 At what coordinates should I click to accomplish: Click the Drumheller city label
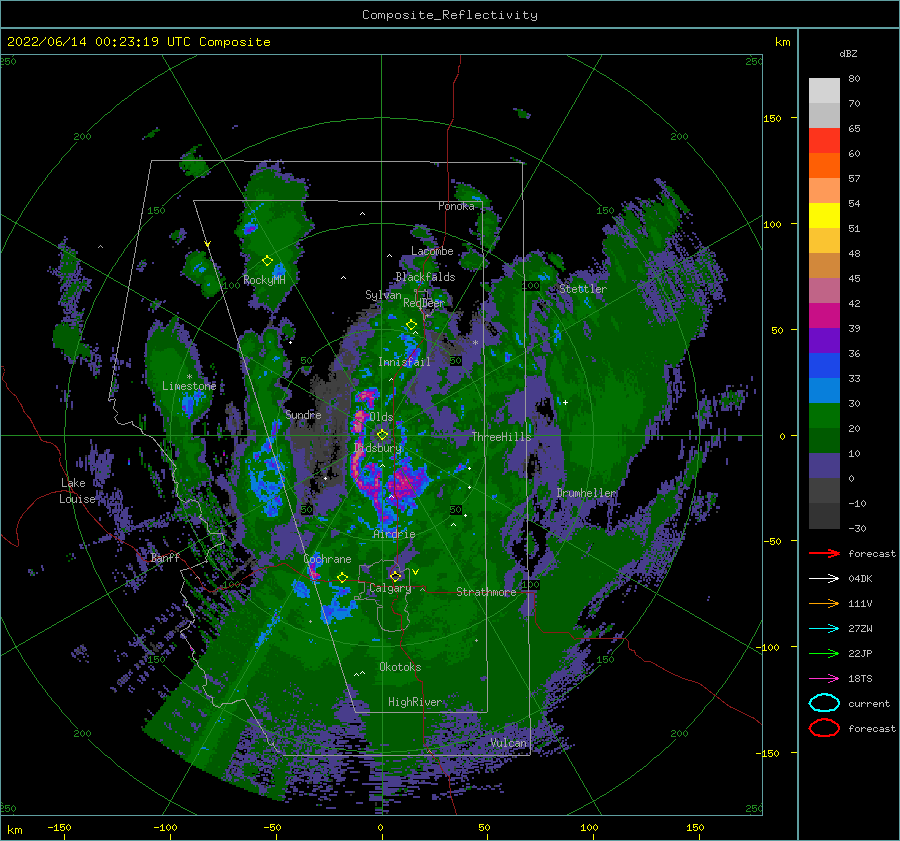(587, 493)
